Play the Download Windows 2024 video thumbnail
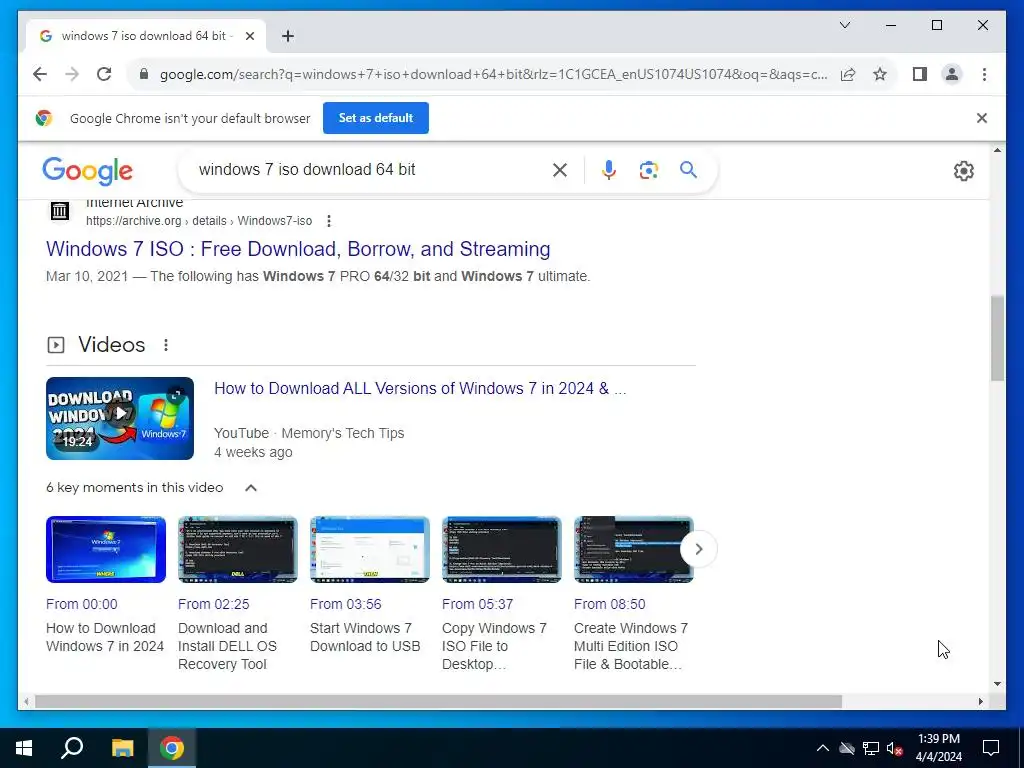 [x=120, y=419]
